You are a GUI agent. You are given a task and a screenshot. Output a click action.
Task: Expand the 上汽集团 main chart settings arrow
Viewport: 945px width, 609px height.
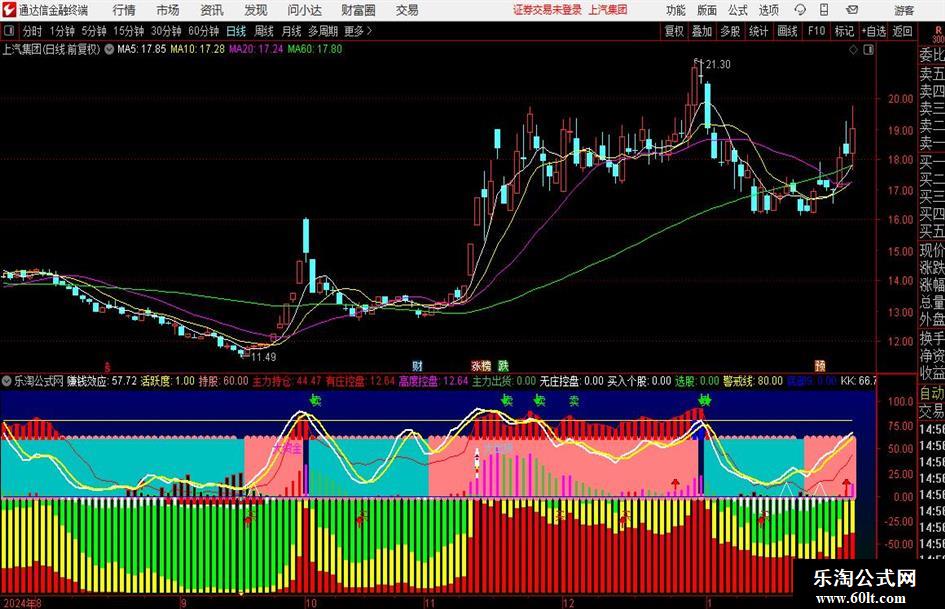tap(108, 49)
